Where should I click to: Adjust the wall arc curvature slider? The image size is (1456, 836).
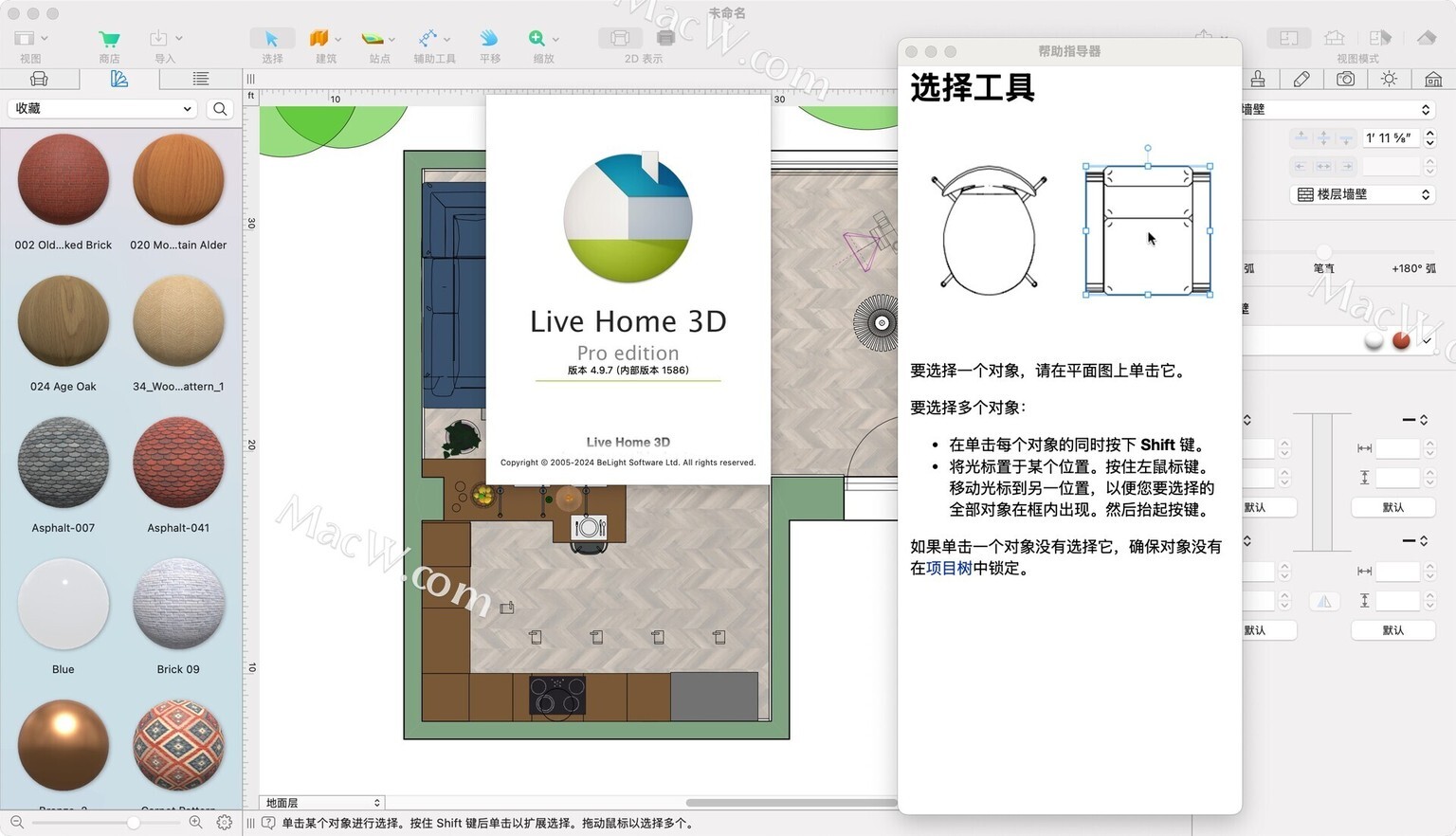(x=1324, y=252)
